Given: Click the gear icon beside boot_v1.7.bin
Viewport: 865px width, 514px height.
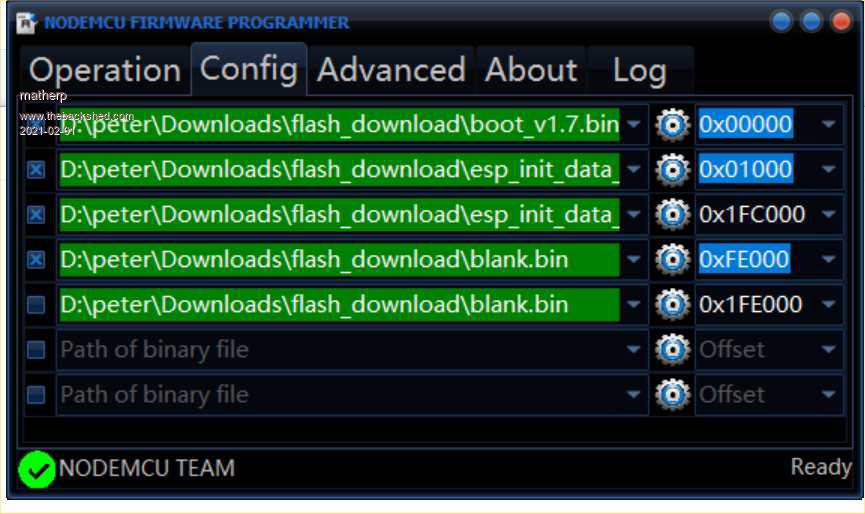Looking at the screenshot, I should pos(673,125).
